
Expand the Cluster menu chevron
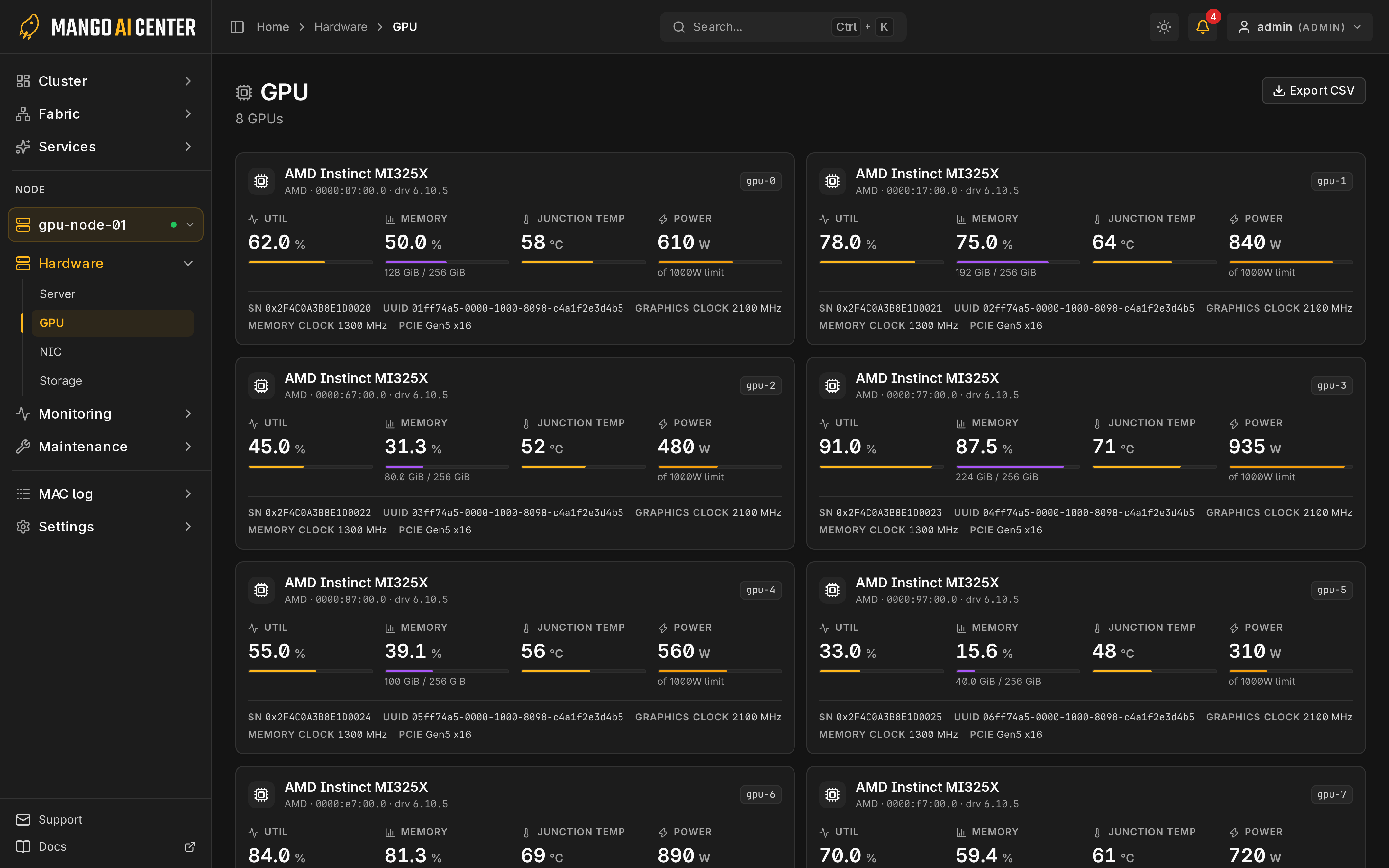point(188,81)
